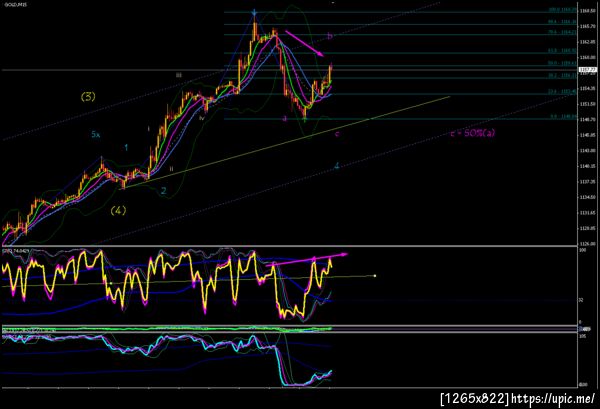Click the 1126.00 price axis label

point(587,244)
